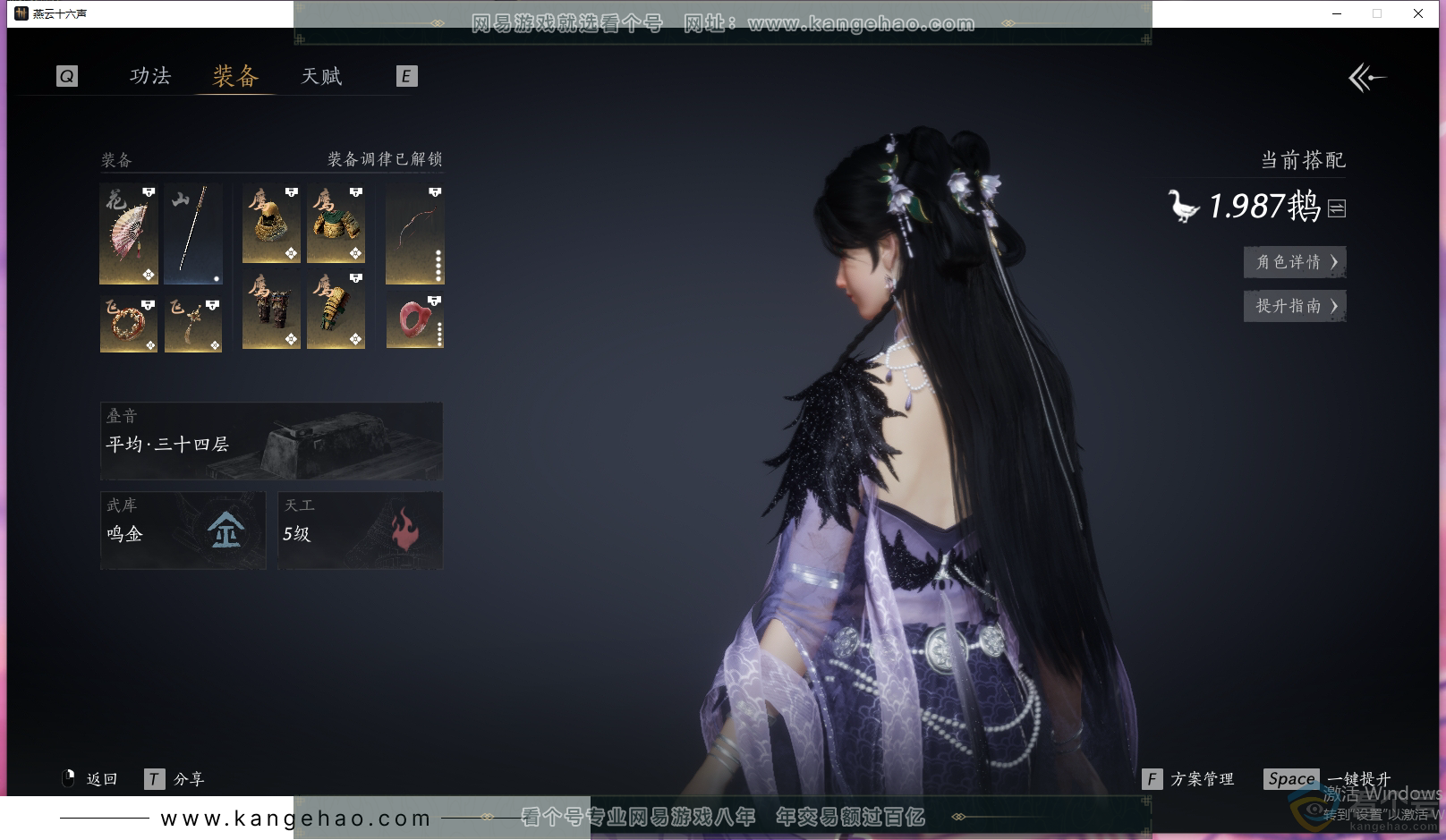Minimize the game window
This screenshot has height=840, width=1446.
tap(1337, 13)
